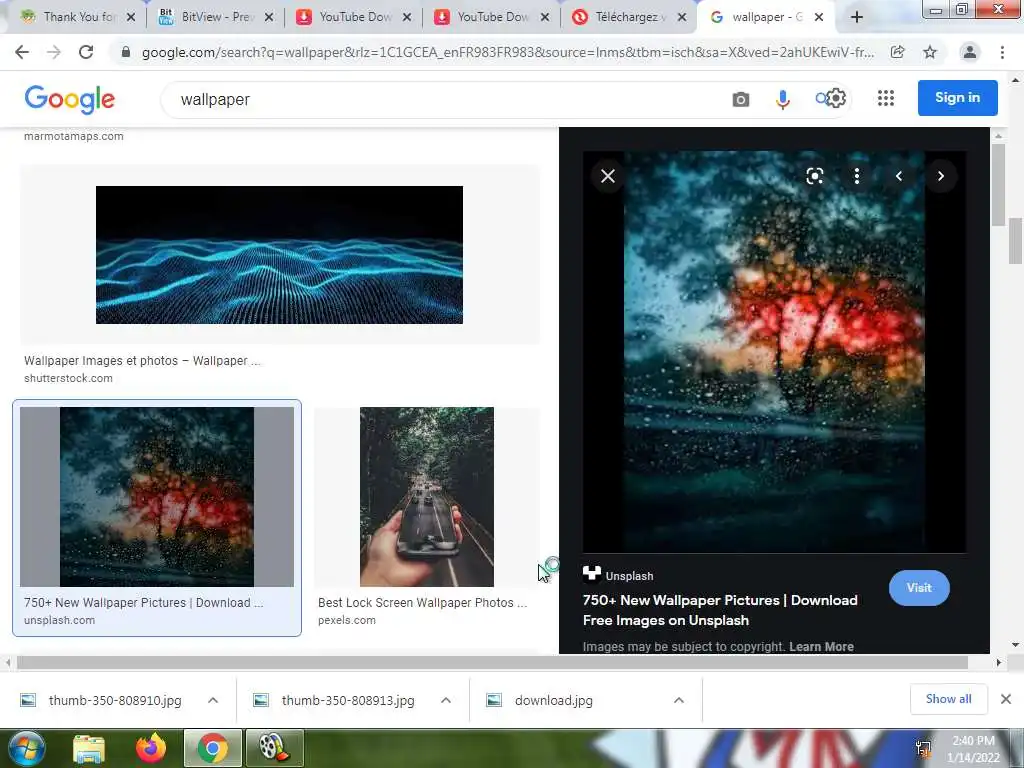The image size is (1024, 768).
Task: Click the Google logo
Action: coord(70,99)
